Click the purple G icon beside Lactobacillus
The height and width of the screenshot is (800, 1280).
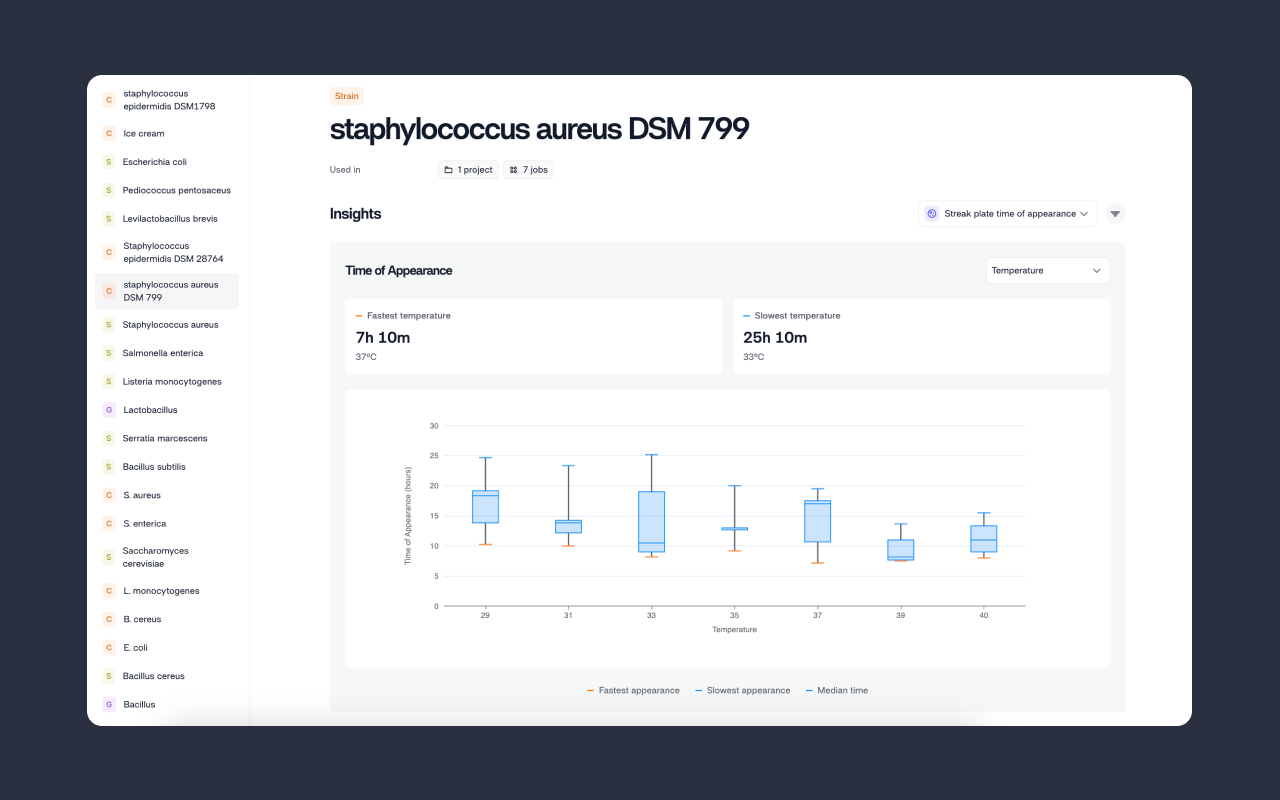click(x=109, y=410)
